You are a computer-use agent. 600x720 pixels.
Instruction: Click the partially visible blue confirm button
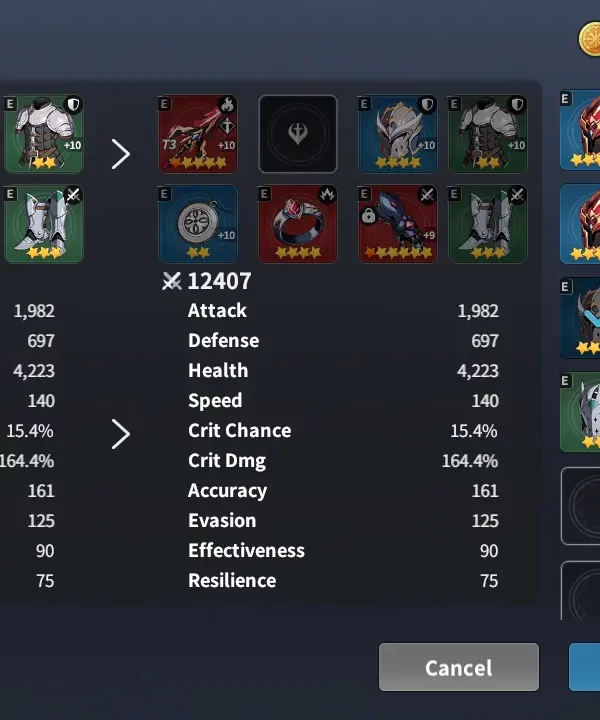(x=584, y=667)
